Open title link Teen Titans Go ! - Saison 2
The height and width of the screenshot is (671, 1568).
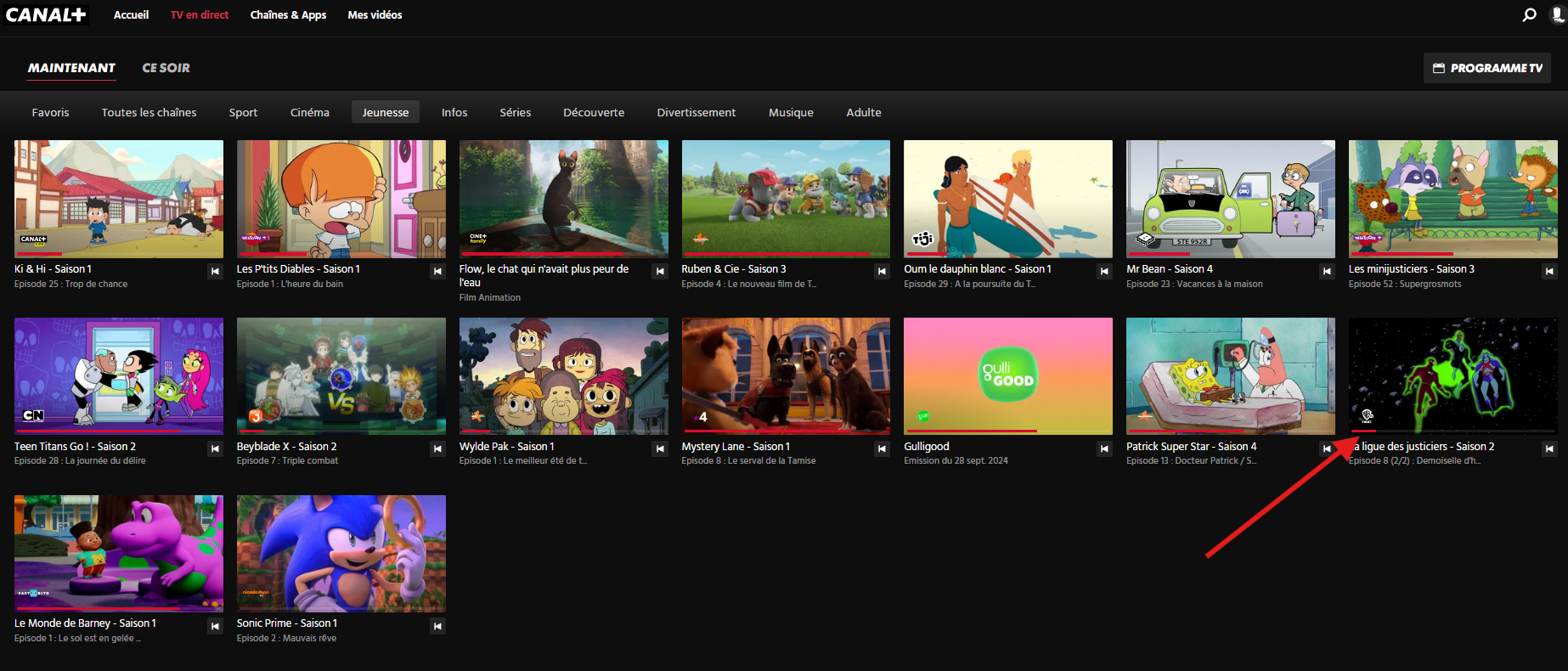(x=75, y=447)
